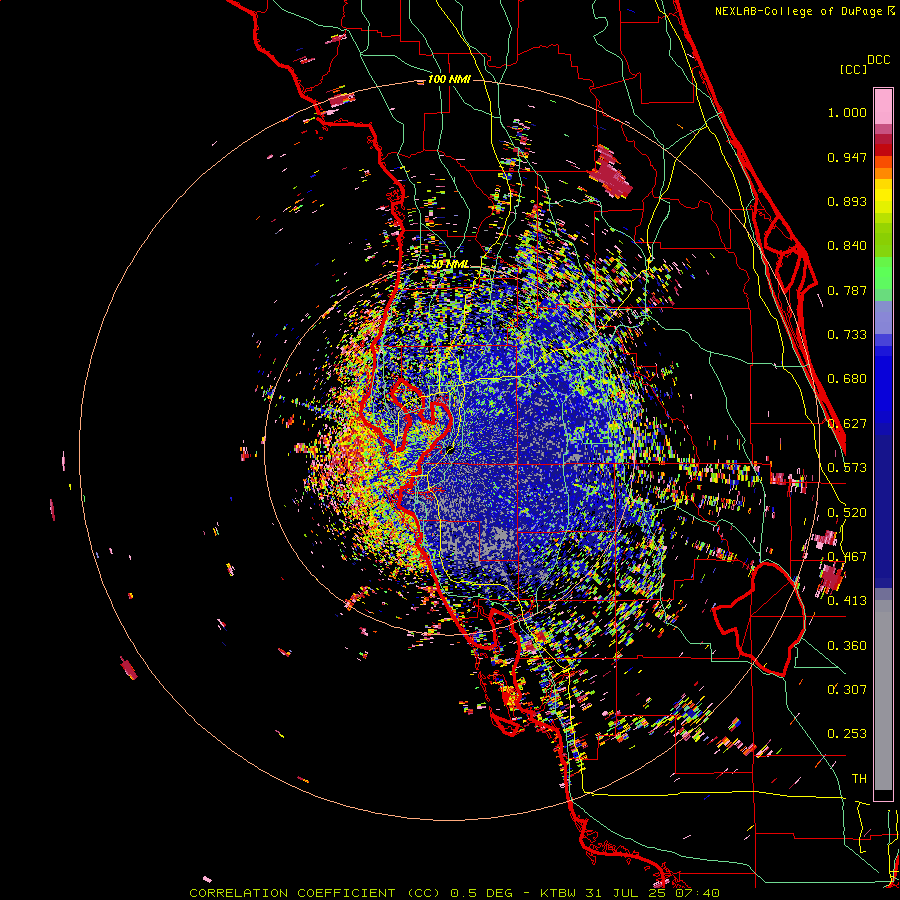Select the 0.627 legend value
This screenshot has height=900, width=900.
point(847,424)
